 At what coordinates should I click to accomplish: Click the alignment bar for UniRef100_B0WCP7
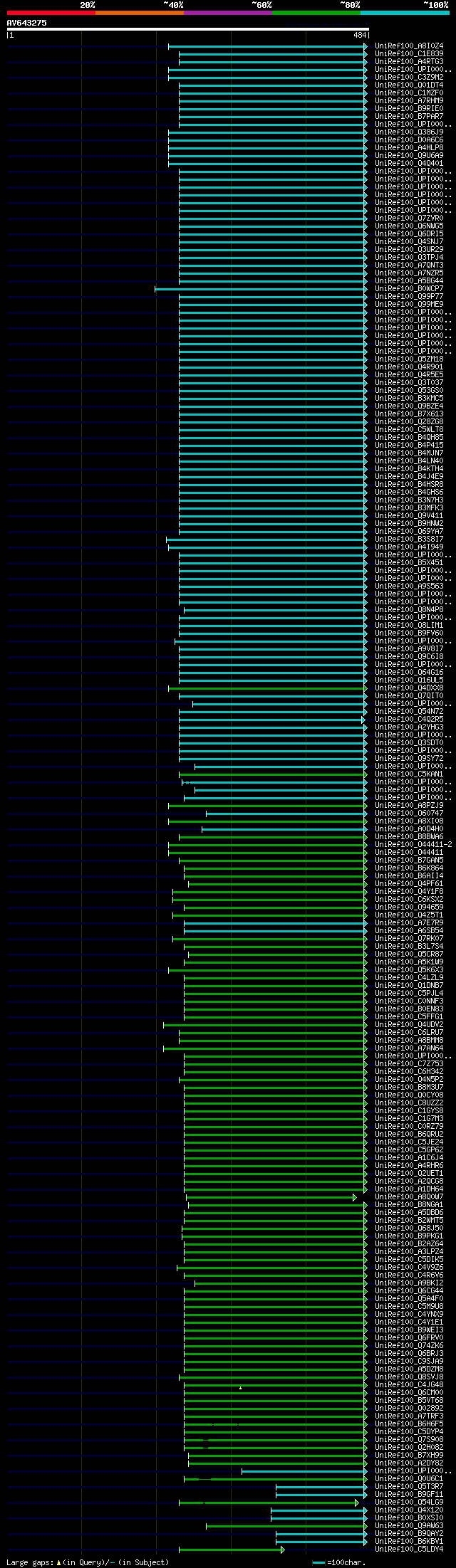point(261,289)
